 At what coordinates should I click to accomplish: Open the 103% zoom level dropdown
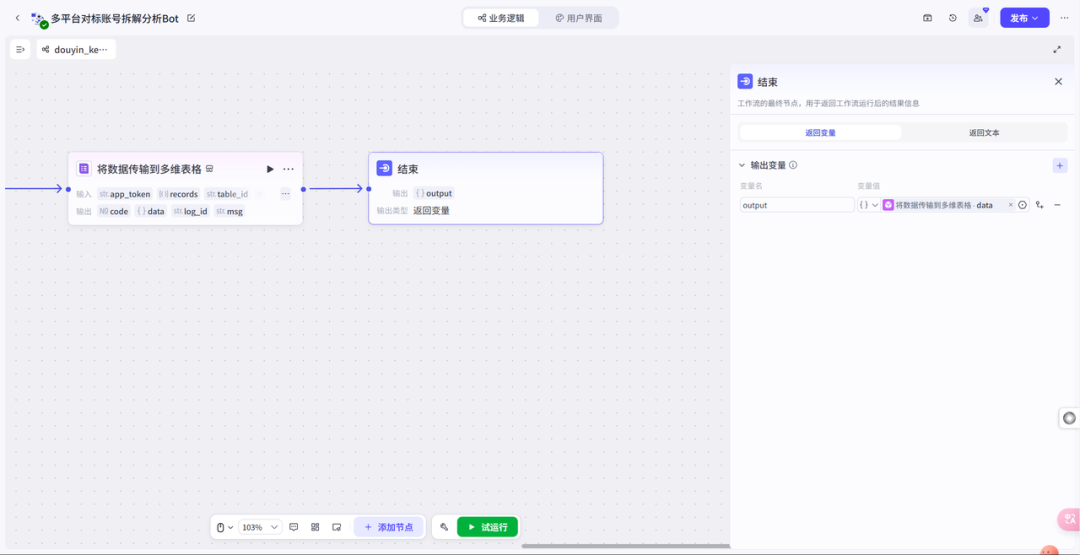260,527
